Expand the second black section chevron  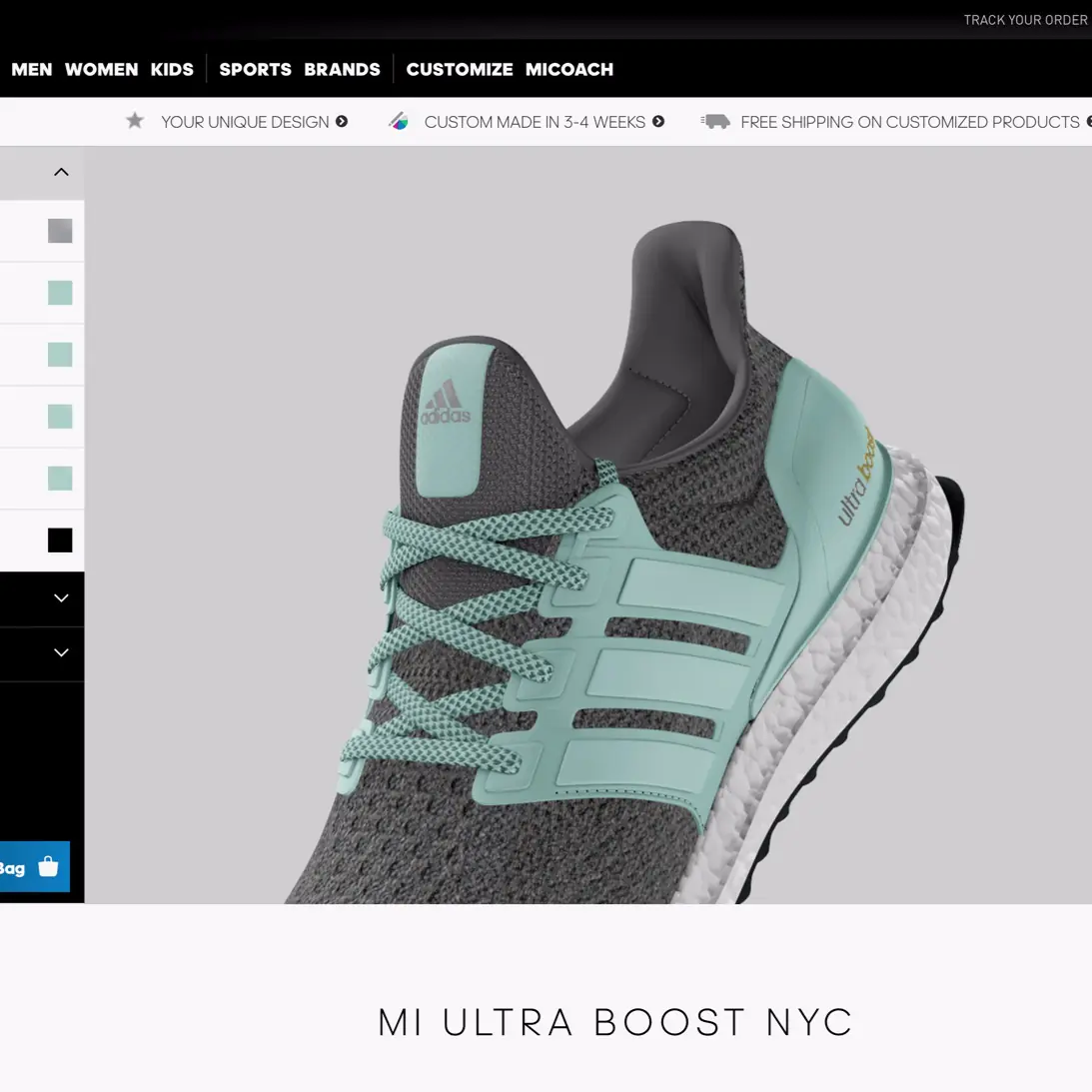(x=61, y=652)
